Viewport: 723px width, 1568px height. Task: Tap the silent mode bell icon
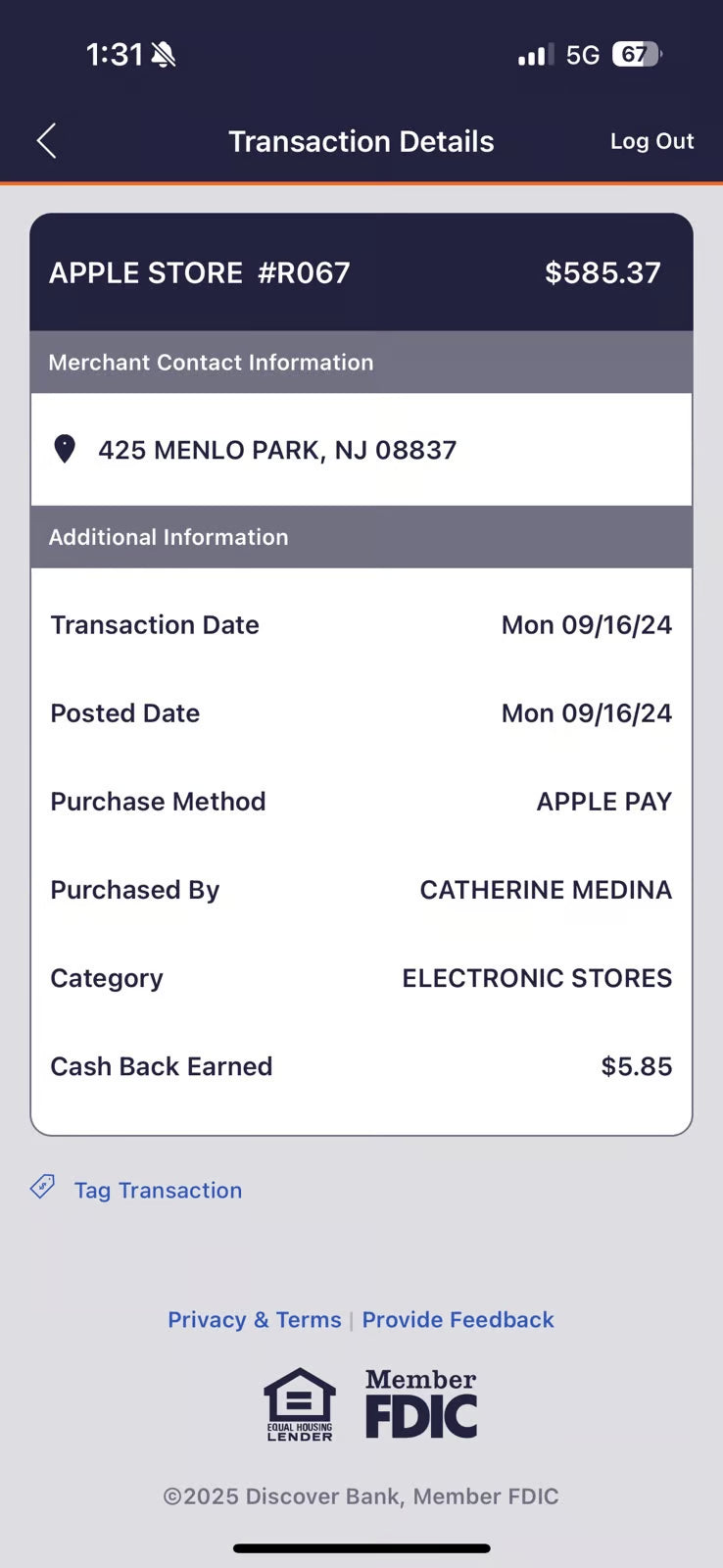pos(164,55)
